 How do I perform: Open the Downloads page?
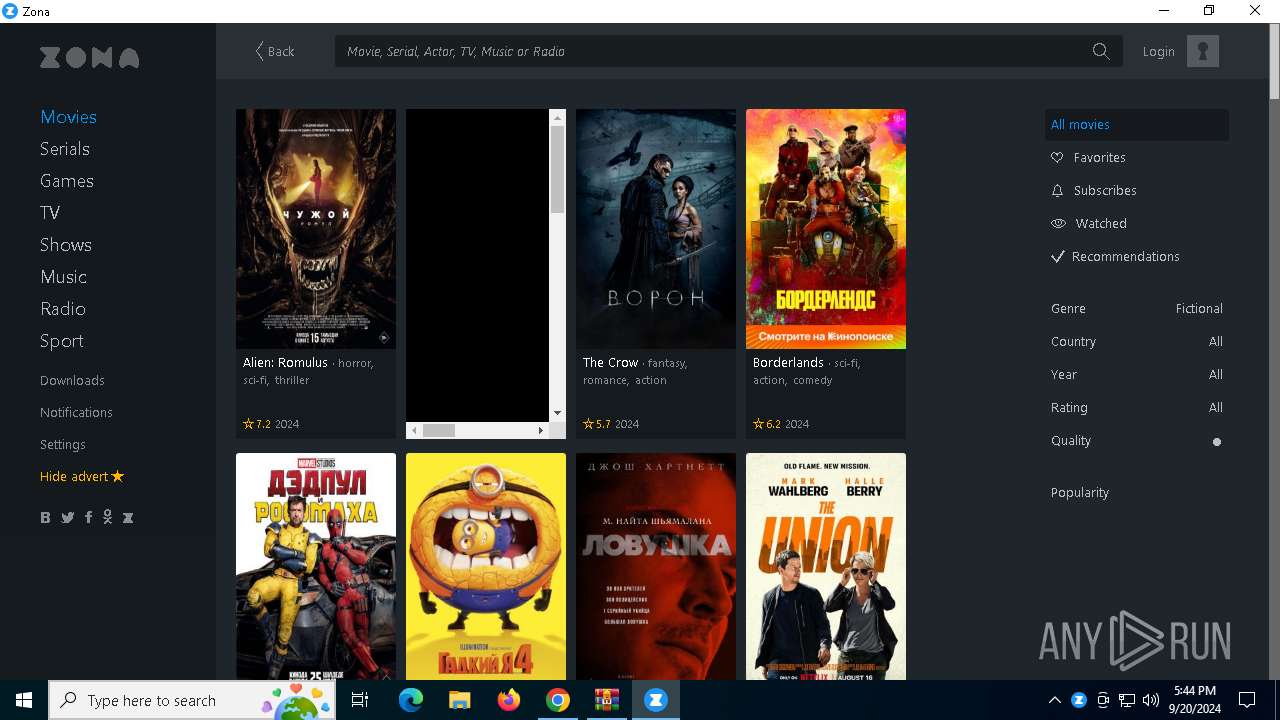72,380
